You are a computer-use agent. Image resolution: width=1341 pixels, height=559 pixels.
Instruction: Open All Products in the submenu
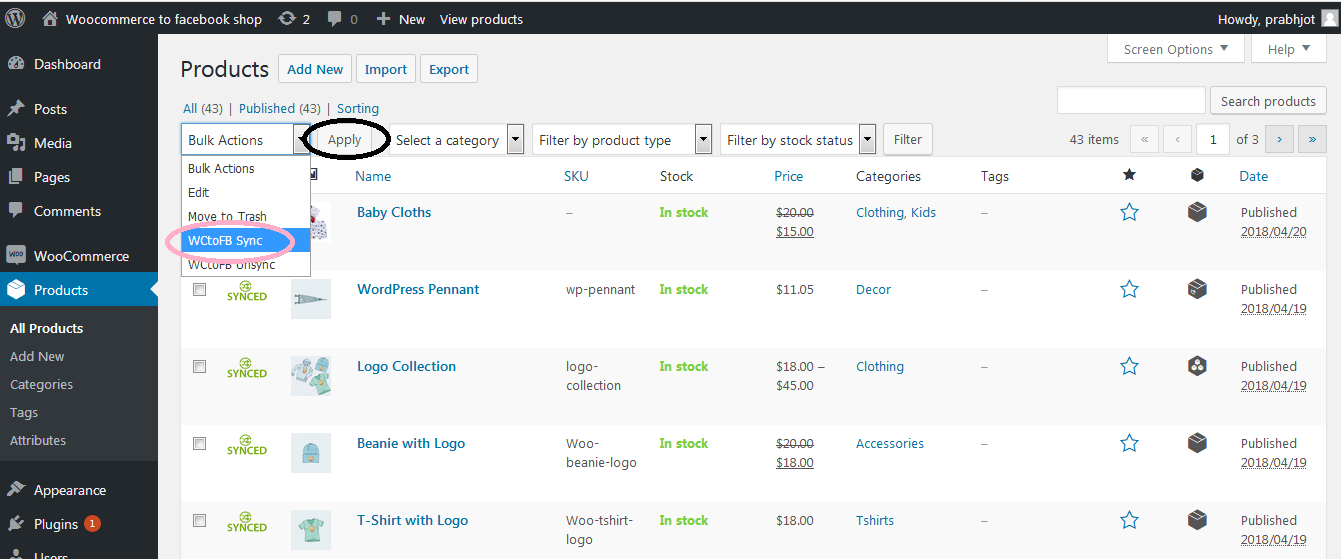coord(47,328)
